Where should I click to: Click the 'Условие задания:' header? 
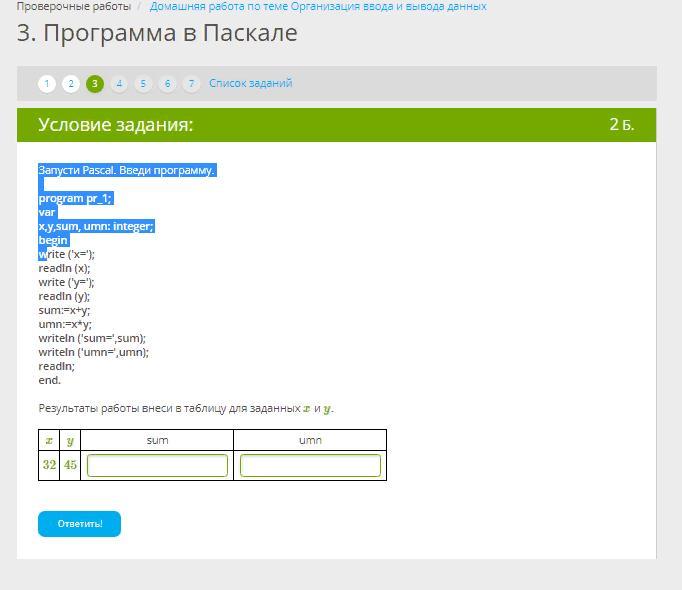115,125
